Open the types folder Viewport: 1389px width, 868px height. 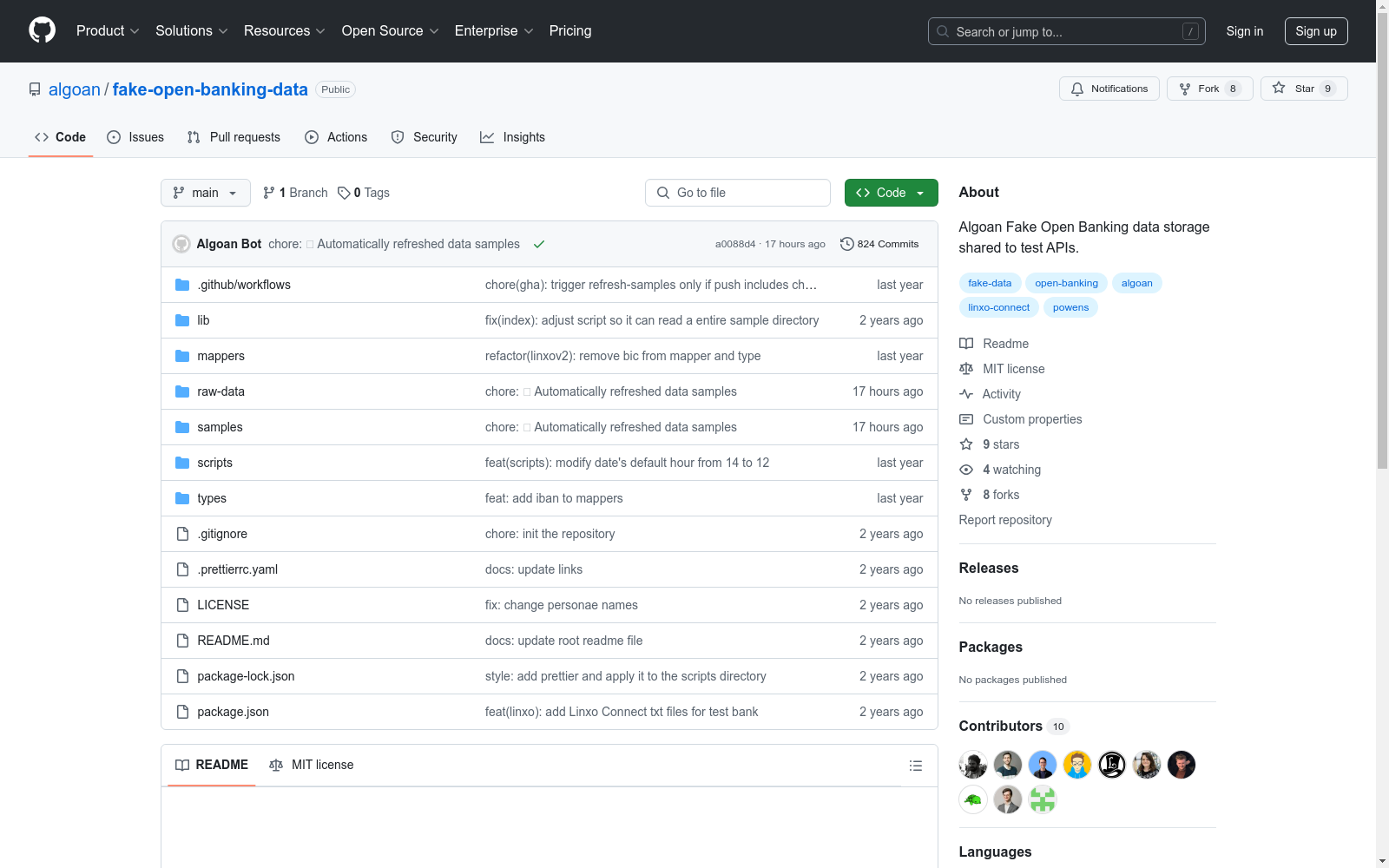click(x=211, y=498)
